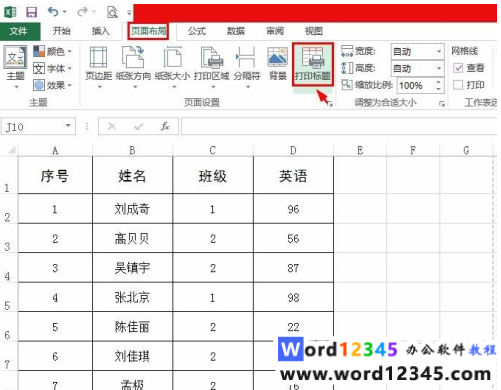This screenshot has height=390, width=501.
Task: Click the Print Area (打印区域) icon
Action: pos(212,57)
